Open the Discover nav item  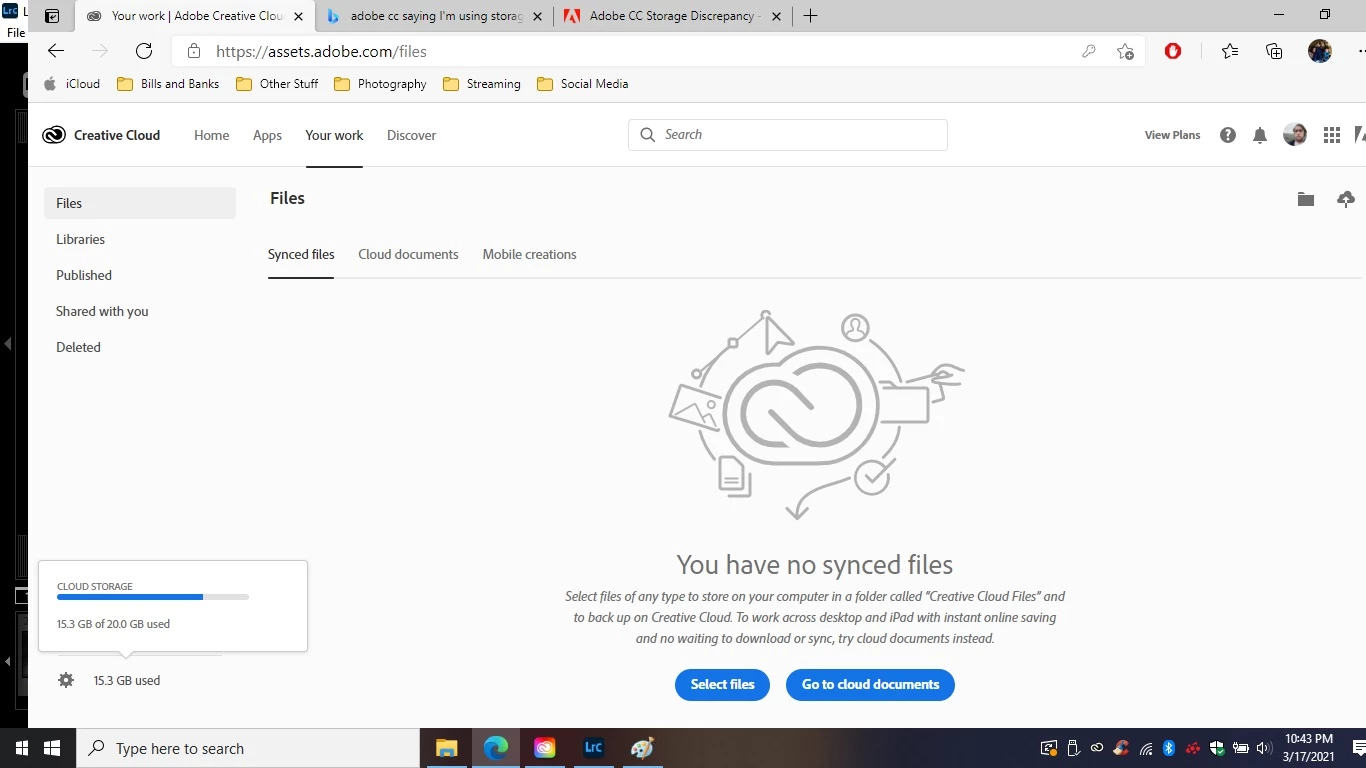click(x=411, y=135)
